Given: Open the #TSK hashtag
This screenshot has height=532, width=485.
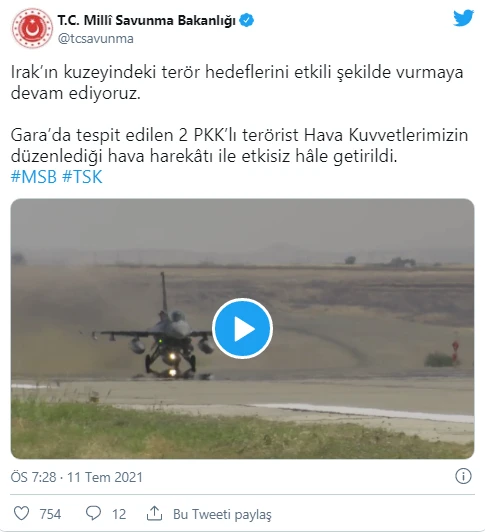Looking at the screenshot, I should [x=82, y=177].
